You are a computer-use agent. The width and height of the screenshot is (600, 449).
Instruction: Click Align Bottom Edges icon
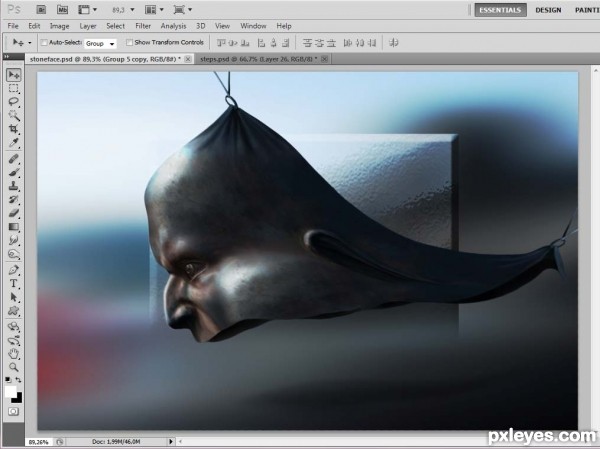[x=245, y=42]
